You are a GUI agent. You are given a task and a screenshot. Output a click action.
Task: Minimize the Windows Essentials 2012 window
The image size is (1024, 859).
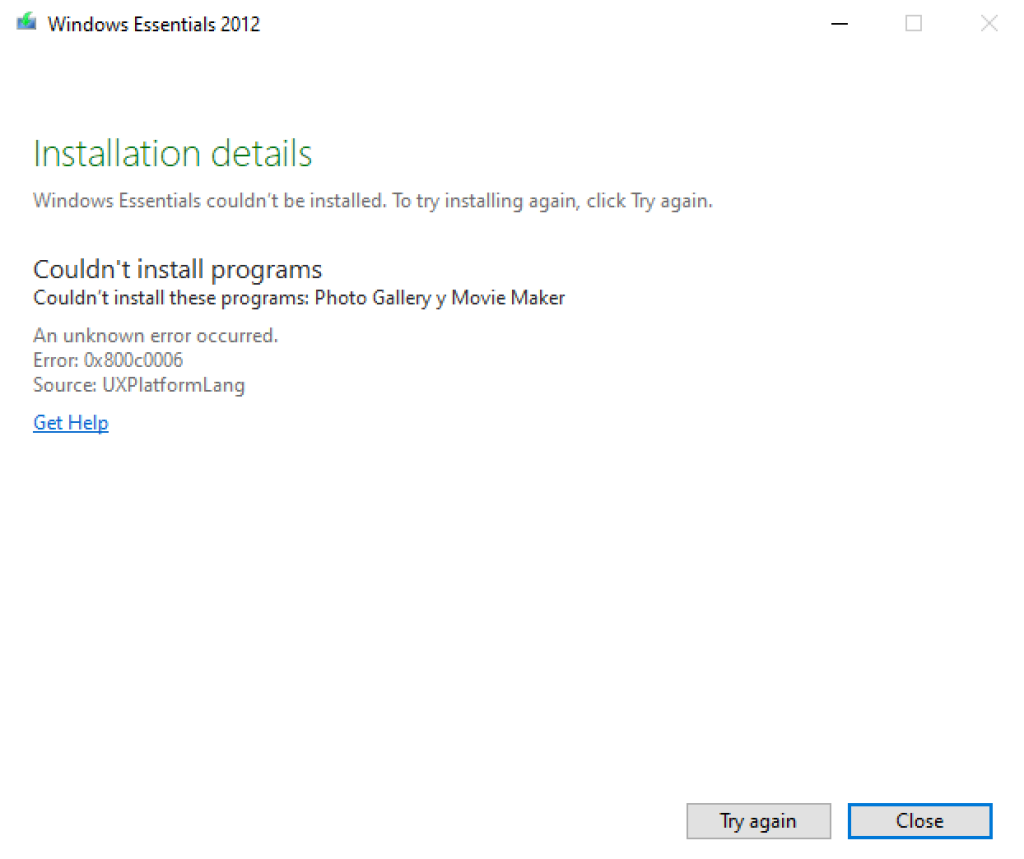pos(839,22)
